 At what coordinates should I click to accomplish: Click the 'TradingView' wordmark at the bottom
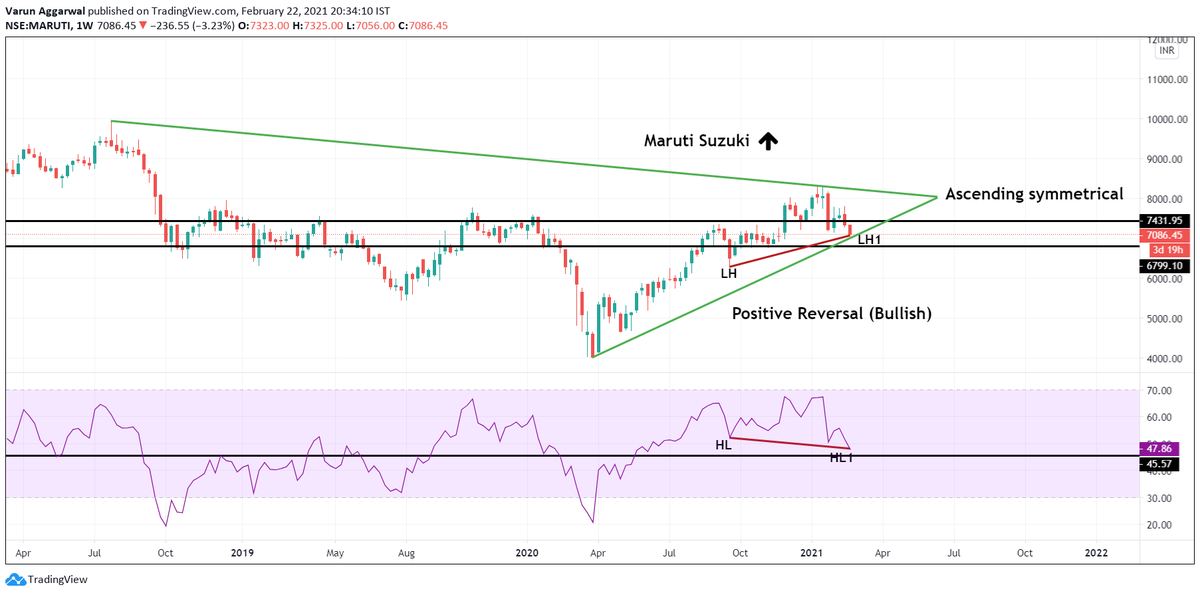[57, 580]
